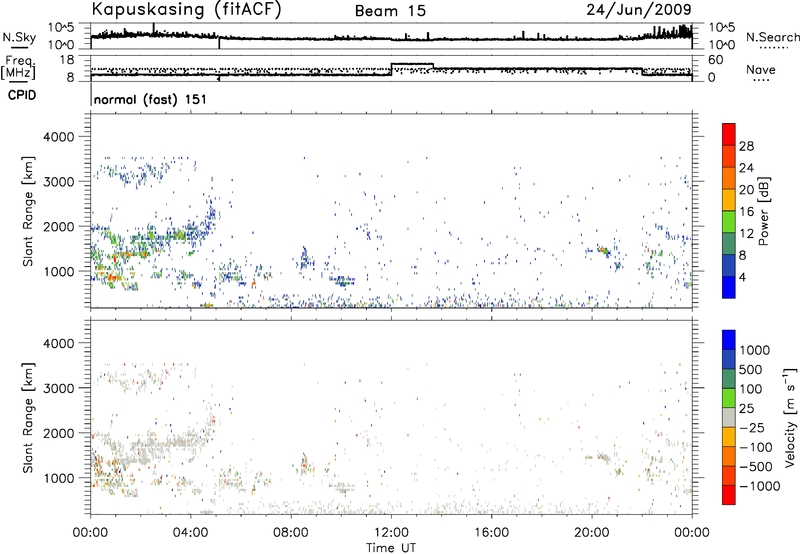Click the red bottom of velocity colorbar
Screen dimensions: 800x554
point(729,495)
